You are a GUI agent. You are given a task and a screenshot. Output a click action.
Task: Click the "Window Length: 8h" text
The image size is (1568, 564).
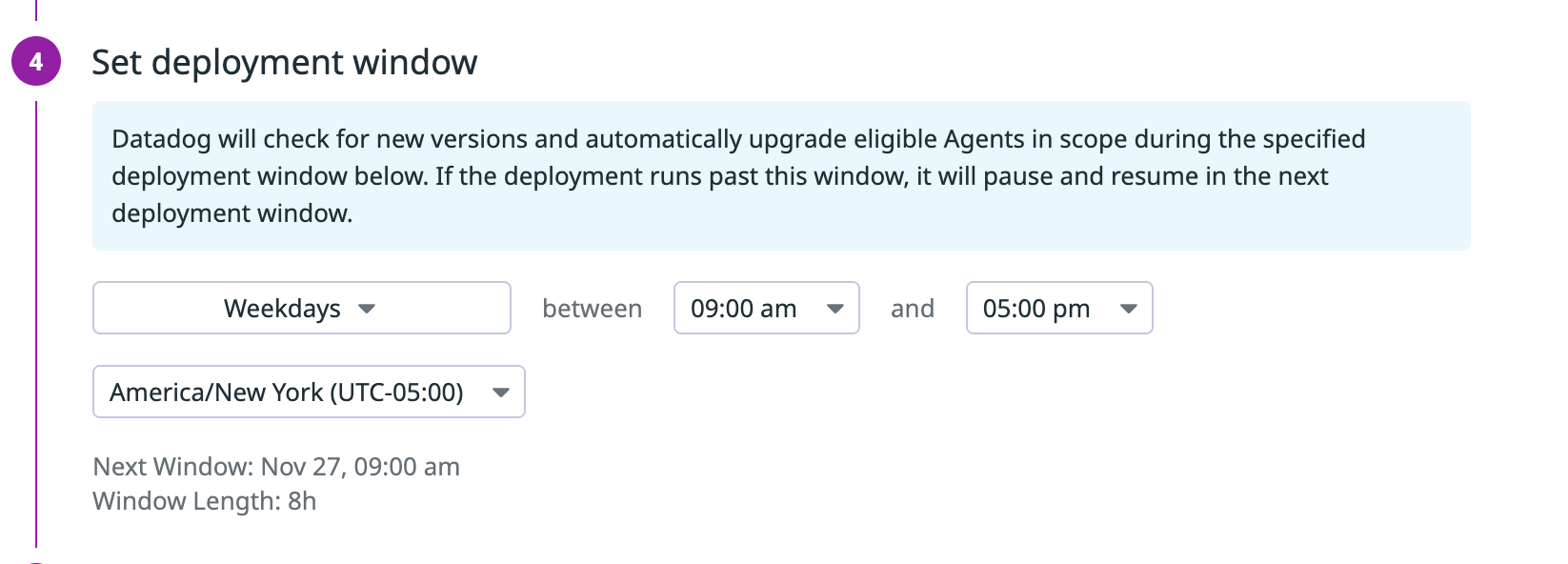[204, 501]
